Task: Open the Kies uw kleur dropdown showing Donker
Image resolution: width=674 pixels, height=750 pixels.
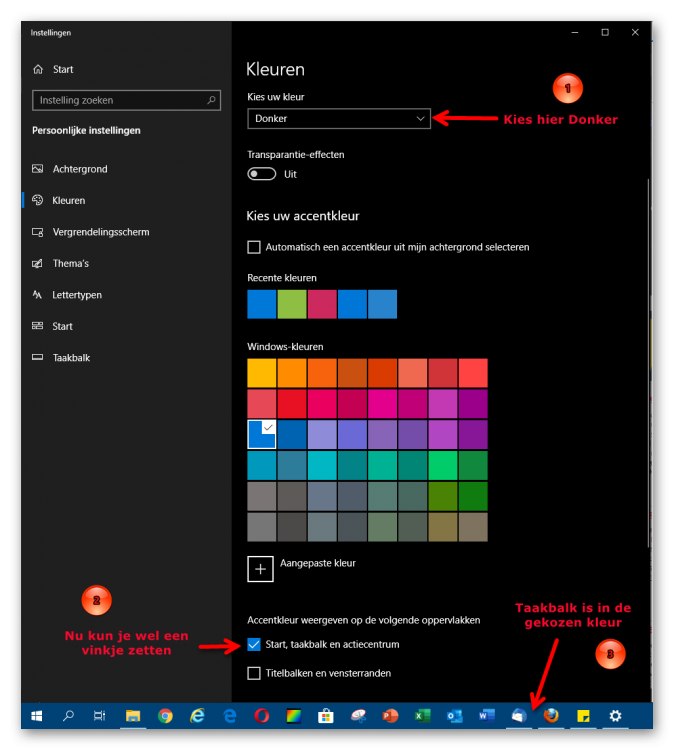Action: (339, 118)
